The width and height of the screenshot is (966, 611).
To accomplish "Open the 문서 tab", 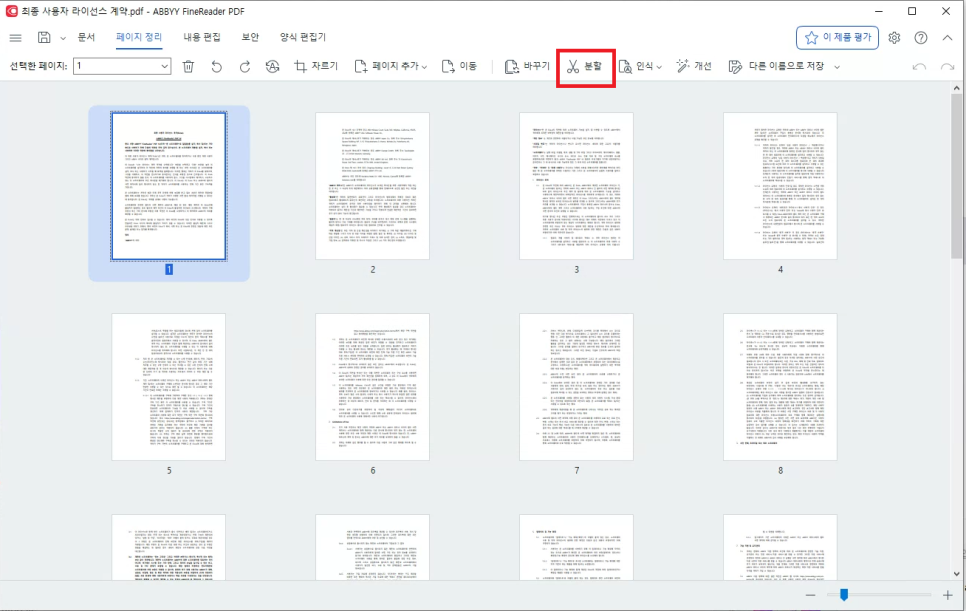I will [86, 37].
